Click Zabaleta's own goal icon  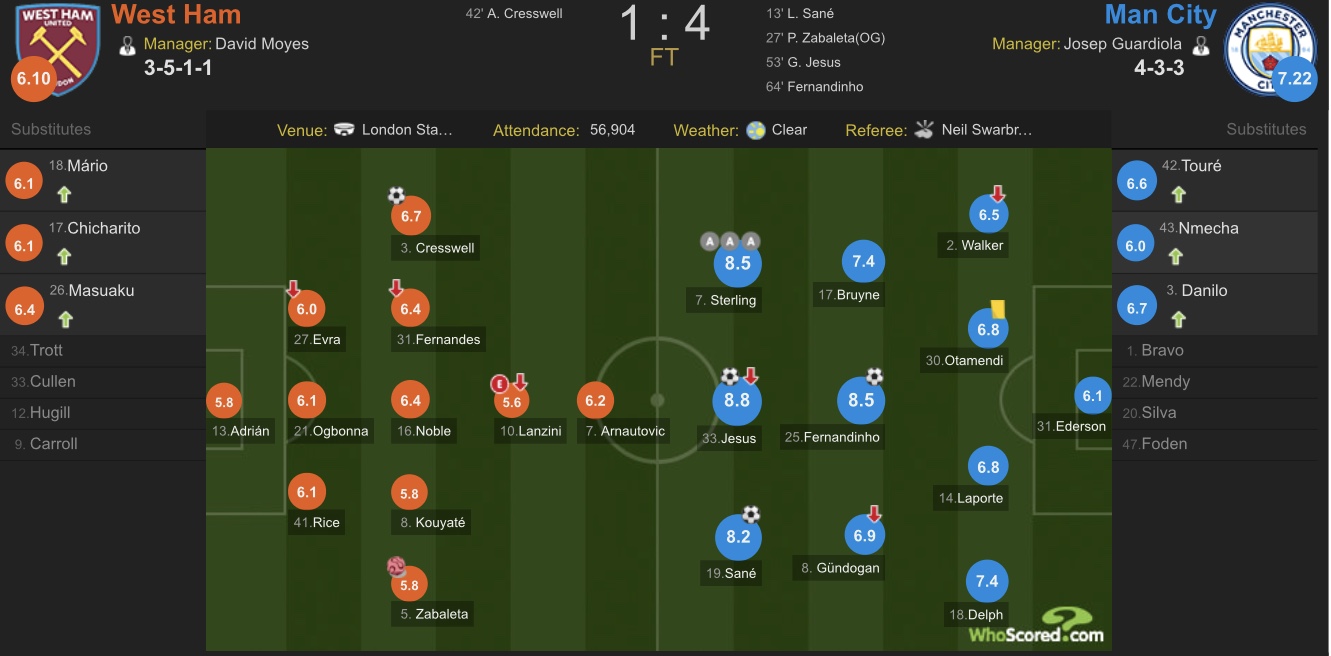point(397,567)
